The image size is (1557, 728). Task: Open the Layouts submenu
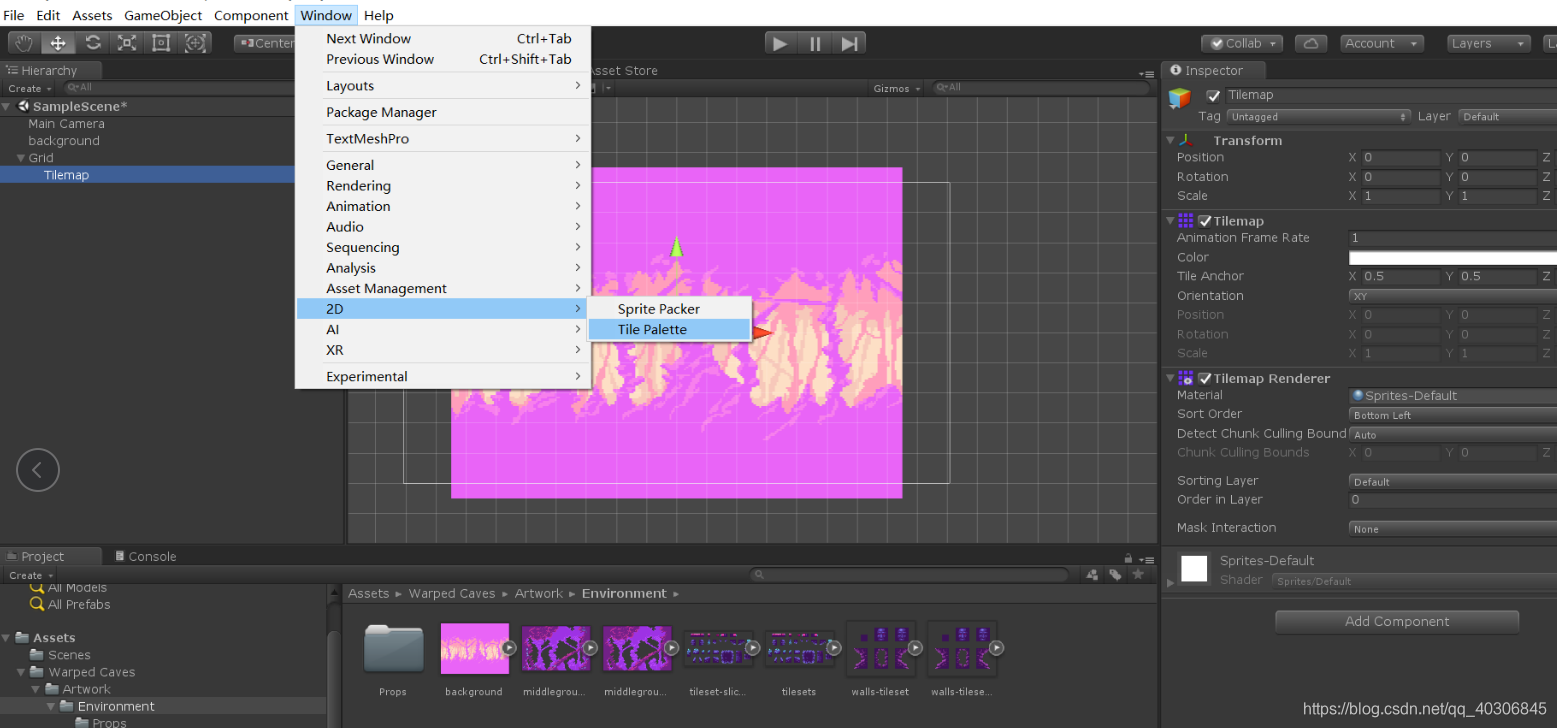[443, 86]
